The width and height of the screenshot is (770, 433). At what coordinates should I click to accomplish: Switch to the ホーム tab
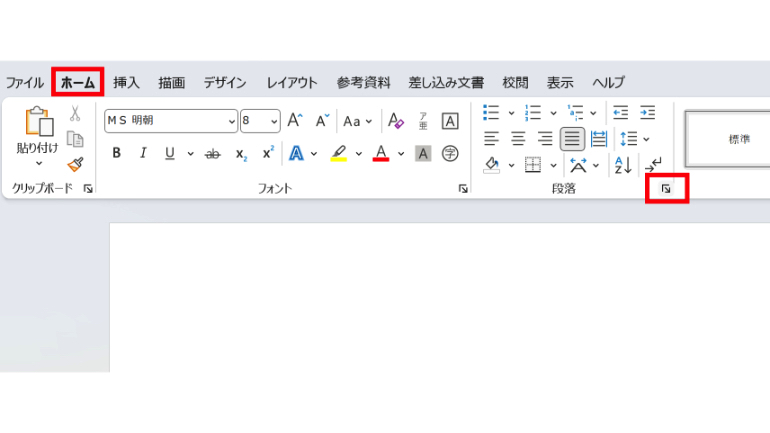click(78, 82)
